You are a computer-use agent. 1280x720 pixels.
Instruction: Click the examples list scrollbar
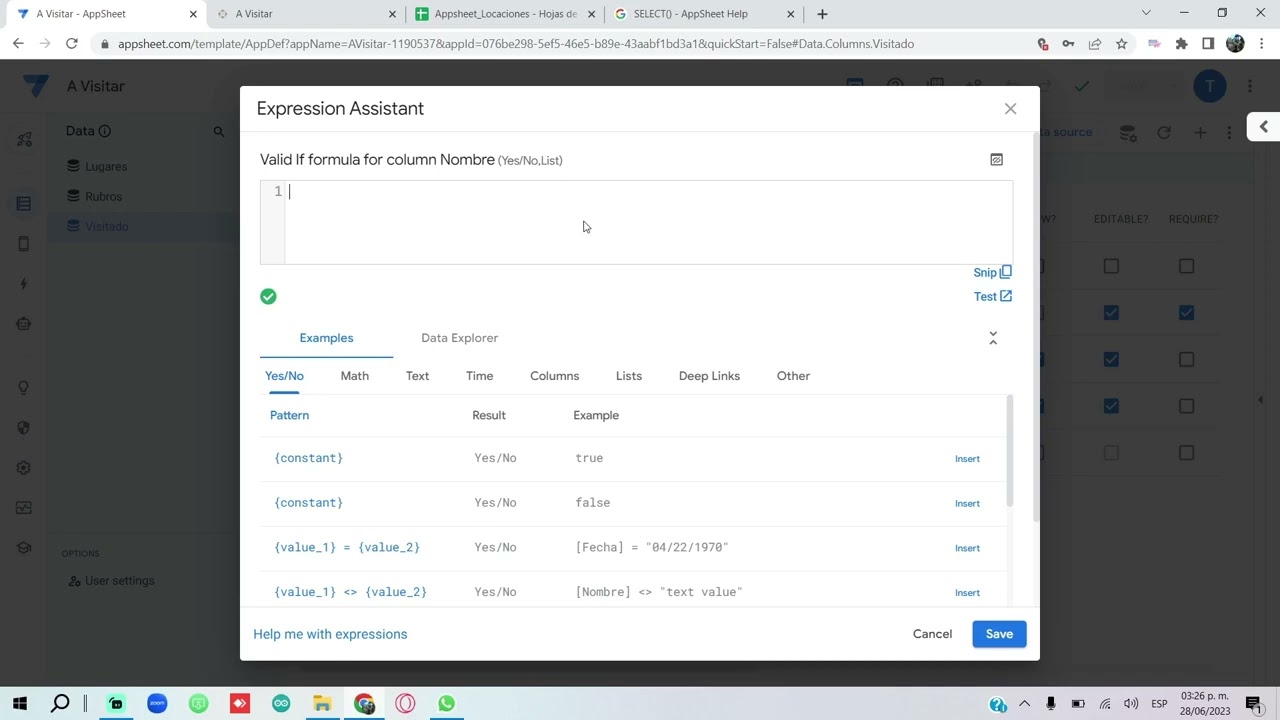[x=1010, y=452]
